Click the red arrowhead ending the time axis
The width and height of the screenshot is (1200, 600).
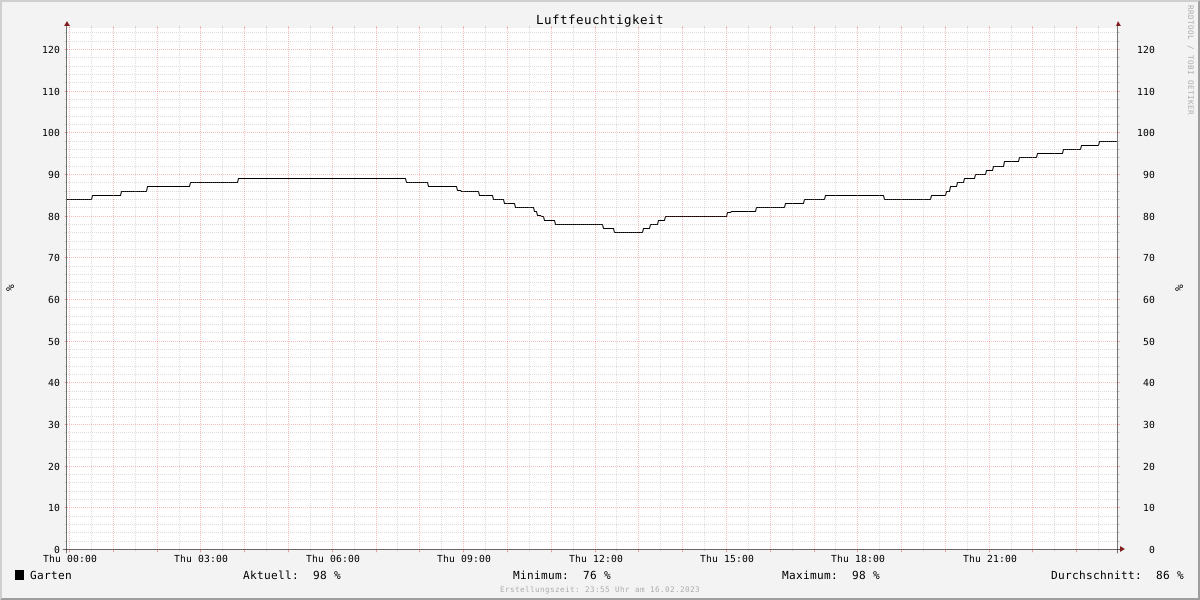(1122, 549)
